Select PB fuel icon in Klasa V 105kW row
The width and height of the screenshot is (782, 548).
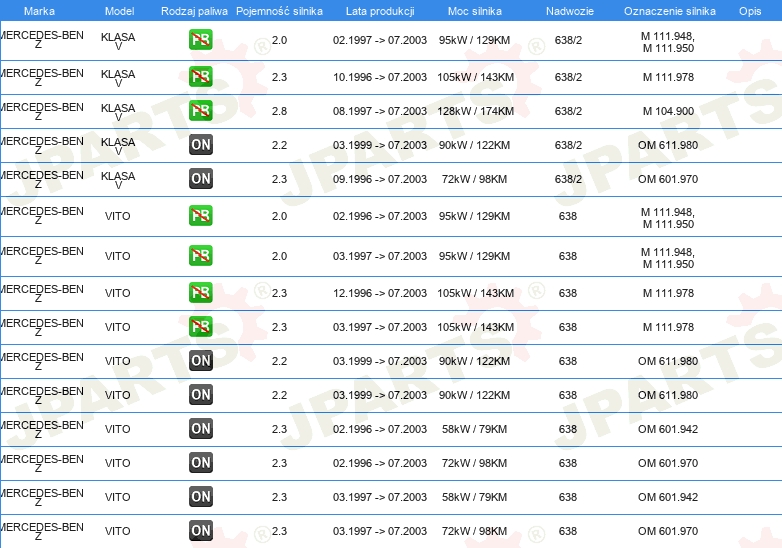point(201,77)
